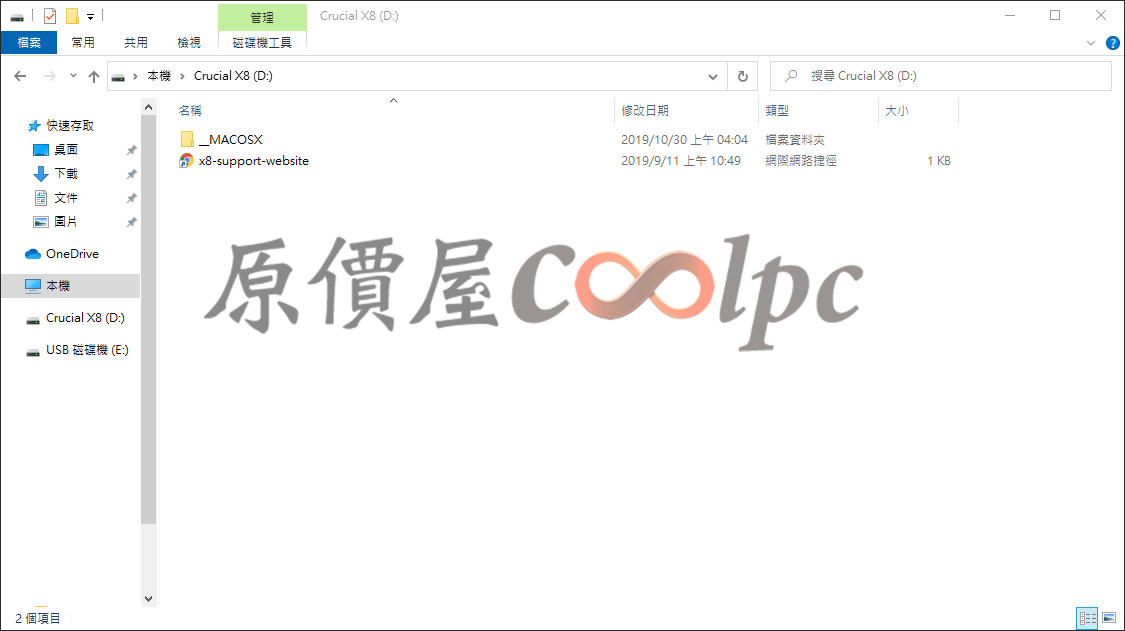The height and width of the screenshot is (631, 1125).
Task: Switch to the 檢視 ribbon tab
Action: (189, 42)
